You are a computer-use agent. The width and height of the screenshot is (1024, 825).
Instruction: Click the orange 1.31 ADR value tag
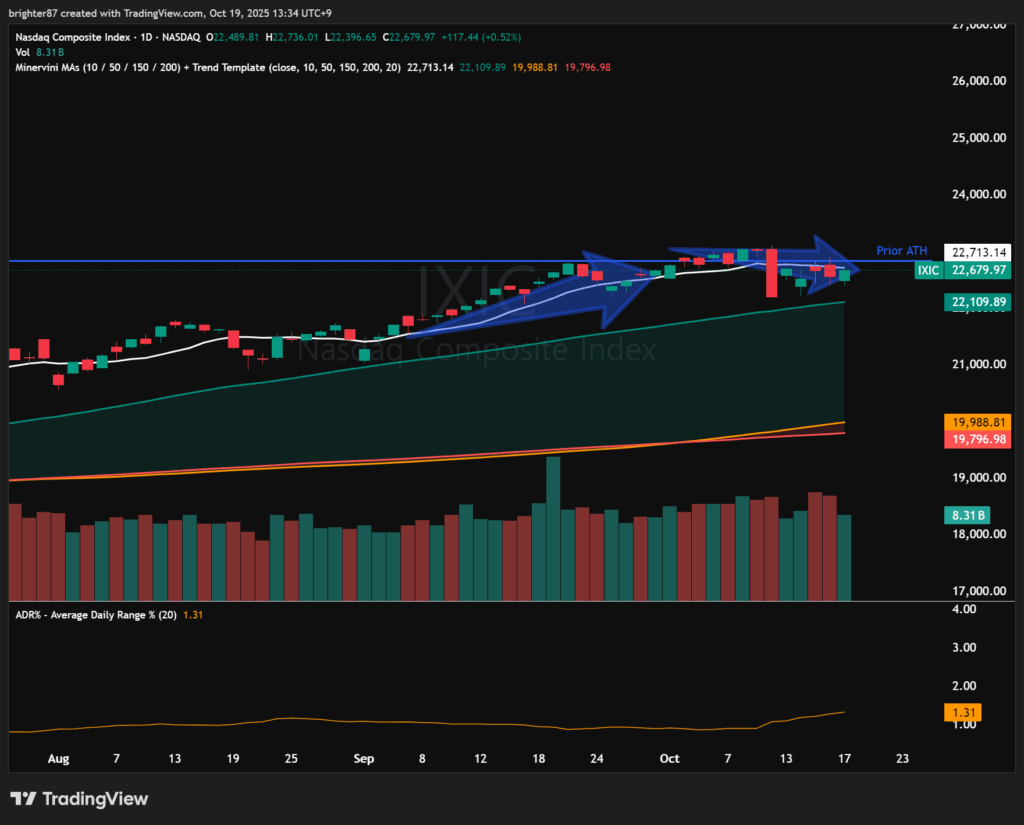pyautogui.click(x=966, y=713)
